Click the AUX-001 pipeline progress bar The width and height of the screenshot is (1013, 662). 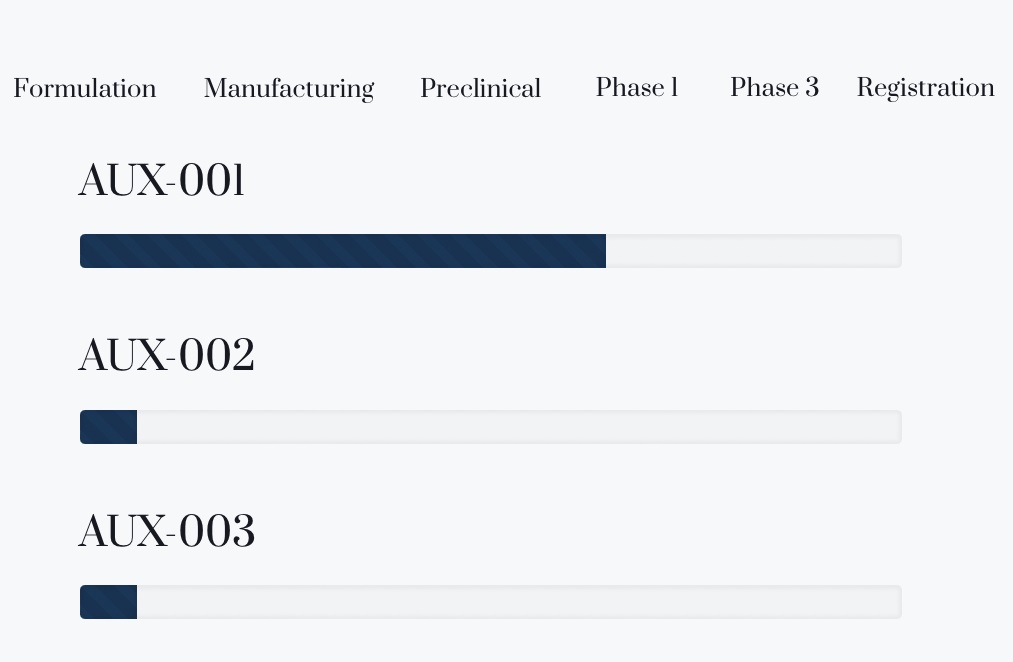pos(490,251)
